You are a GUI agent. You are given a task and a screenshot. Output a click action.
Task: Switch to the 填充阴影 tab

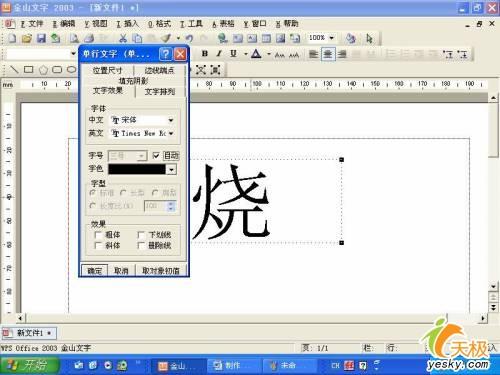coord(133,81)
